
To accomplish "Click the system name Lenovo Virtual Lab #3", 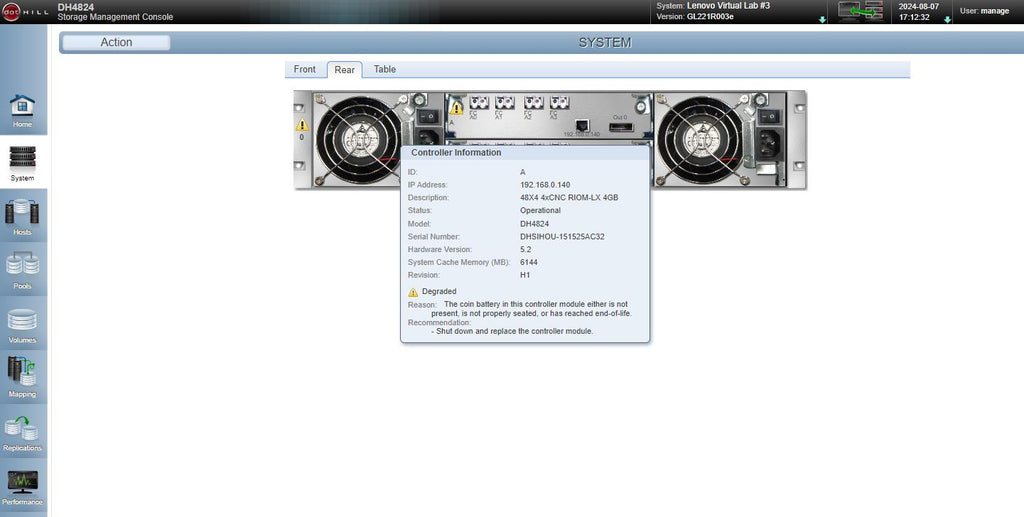I will click(x=728, y=6).
